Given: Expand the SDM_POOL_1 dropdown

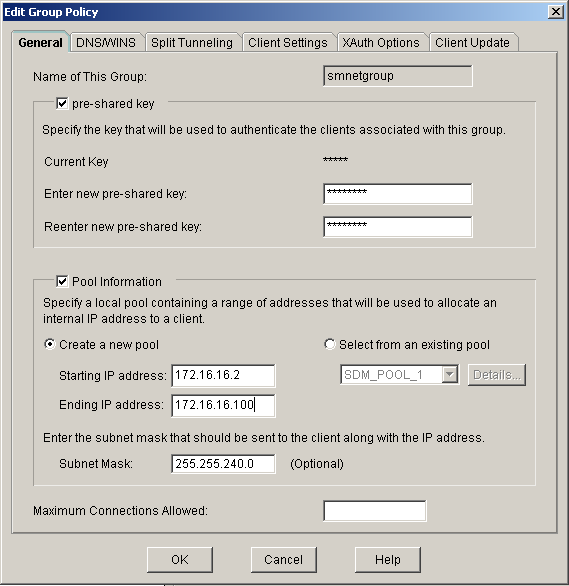Looking at the screenshot, I should pyautogui.click(x=450, y=374).
